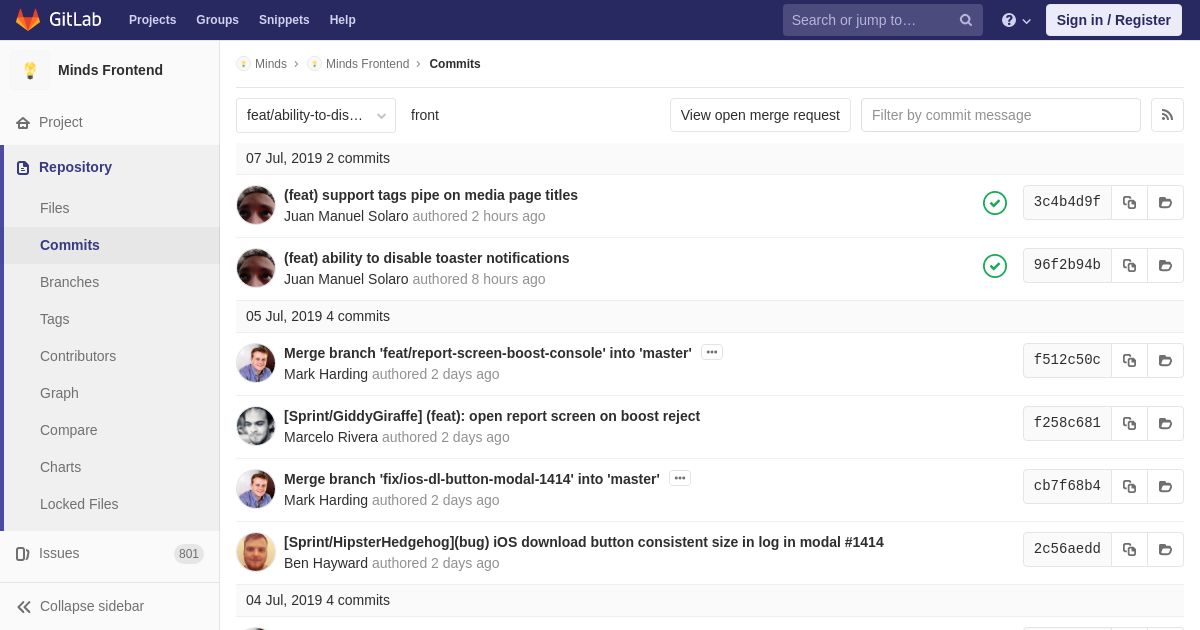
Task: Browse files at commit 96f2b94b
Action: pyautogui.click(x=1165, y=265)
